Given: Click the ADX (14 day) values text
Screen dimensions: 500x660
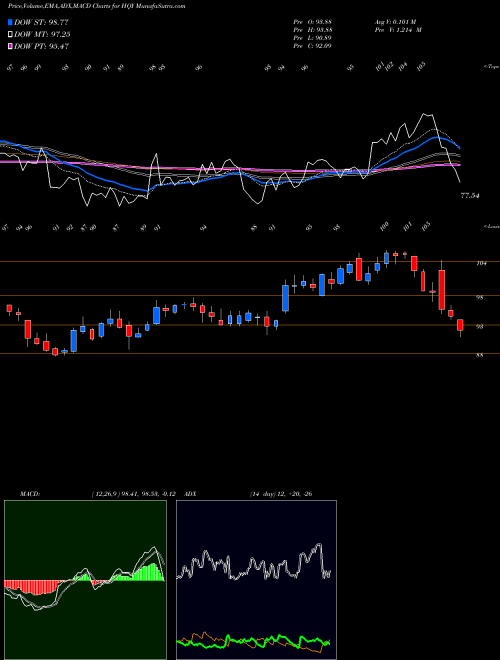Looking at the screenshot, I should click(281, 494).
